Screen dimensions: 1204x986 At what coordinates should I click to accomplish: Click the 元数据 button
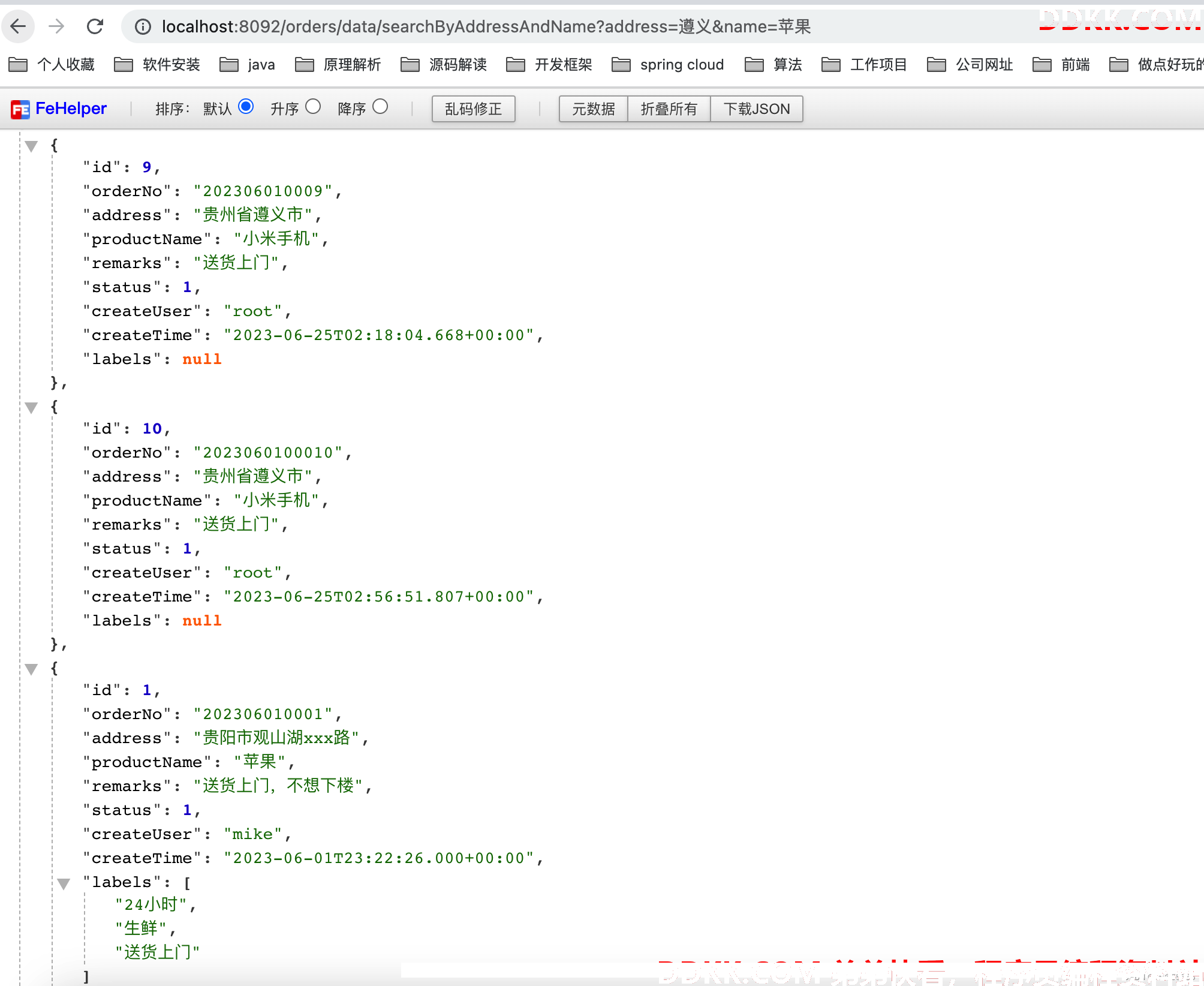pyautogui.click(x=594, y=109)
